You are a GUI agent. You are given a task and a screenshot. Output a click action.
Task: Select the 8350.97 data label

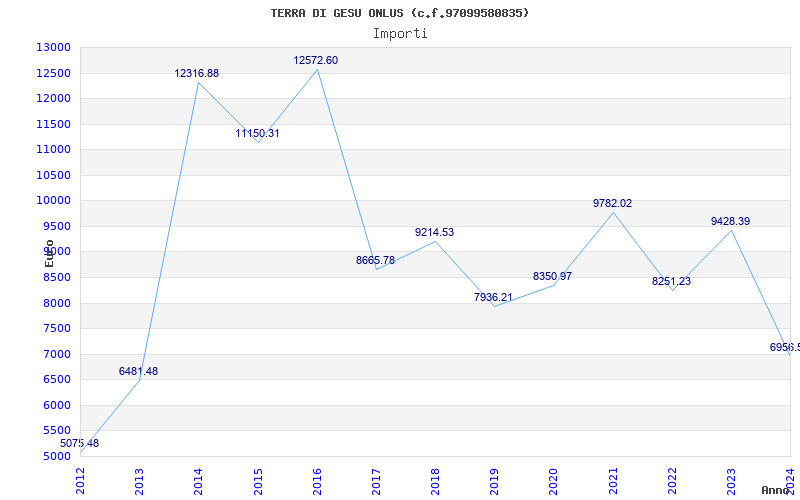pos(553,276)
